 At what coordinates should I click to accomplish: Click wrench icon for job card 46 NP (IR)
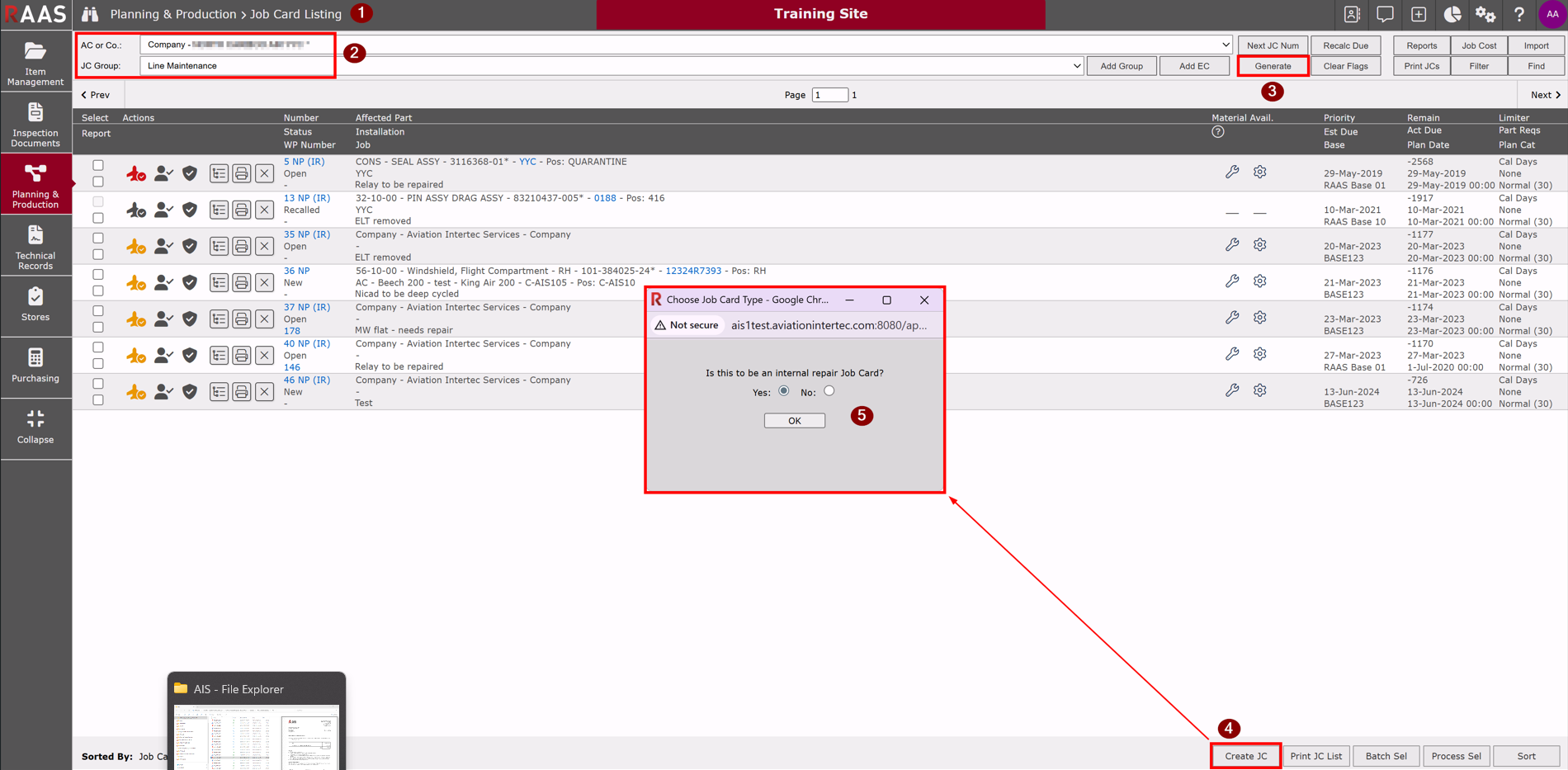coord(1232,390)
